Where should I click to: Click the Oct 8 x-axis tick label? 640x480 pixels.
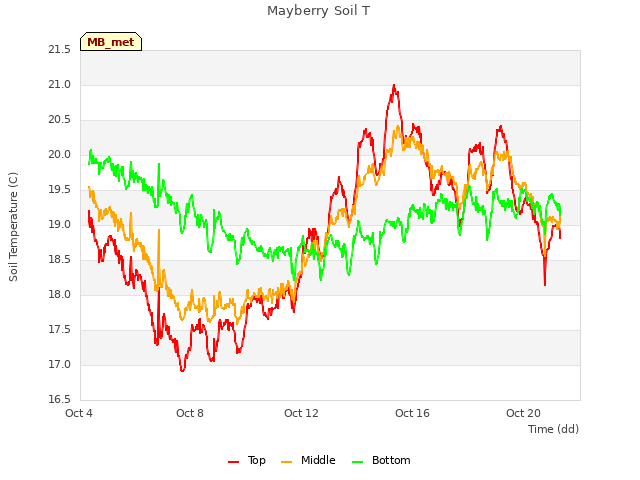click(190, 413)
